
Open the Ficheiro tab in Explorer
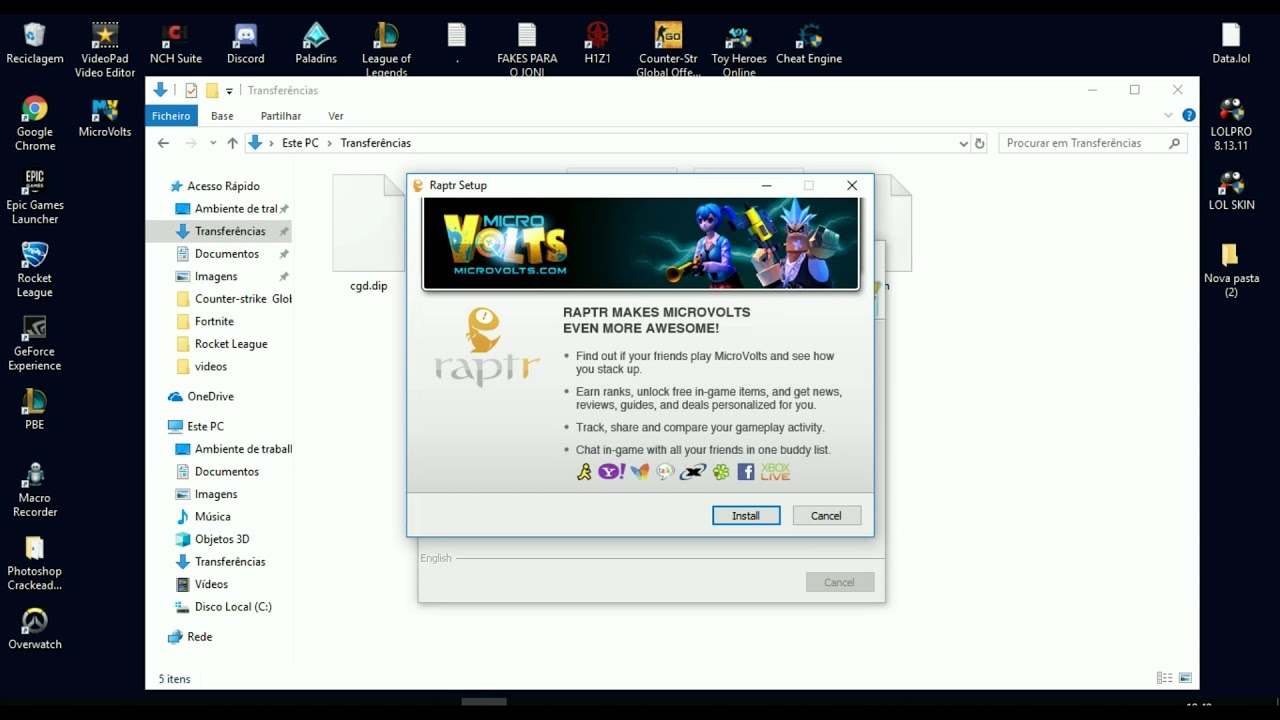click(x=171, y=116)
